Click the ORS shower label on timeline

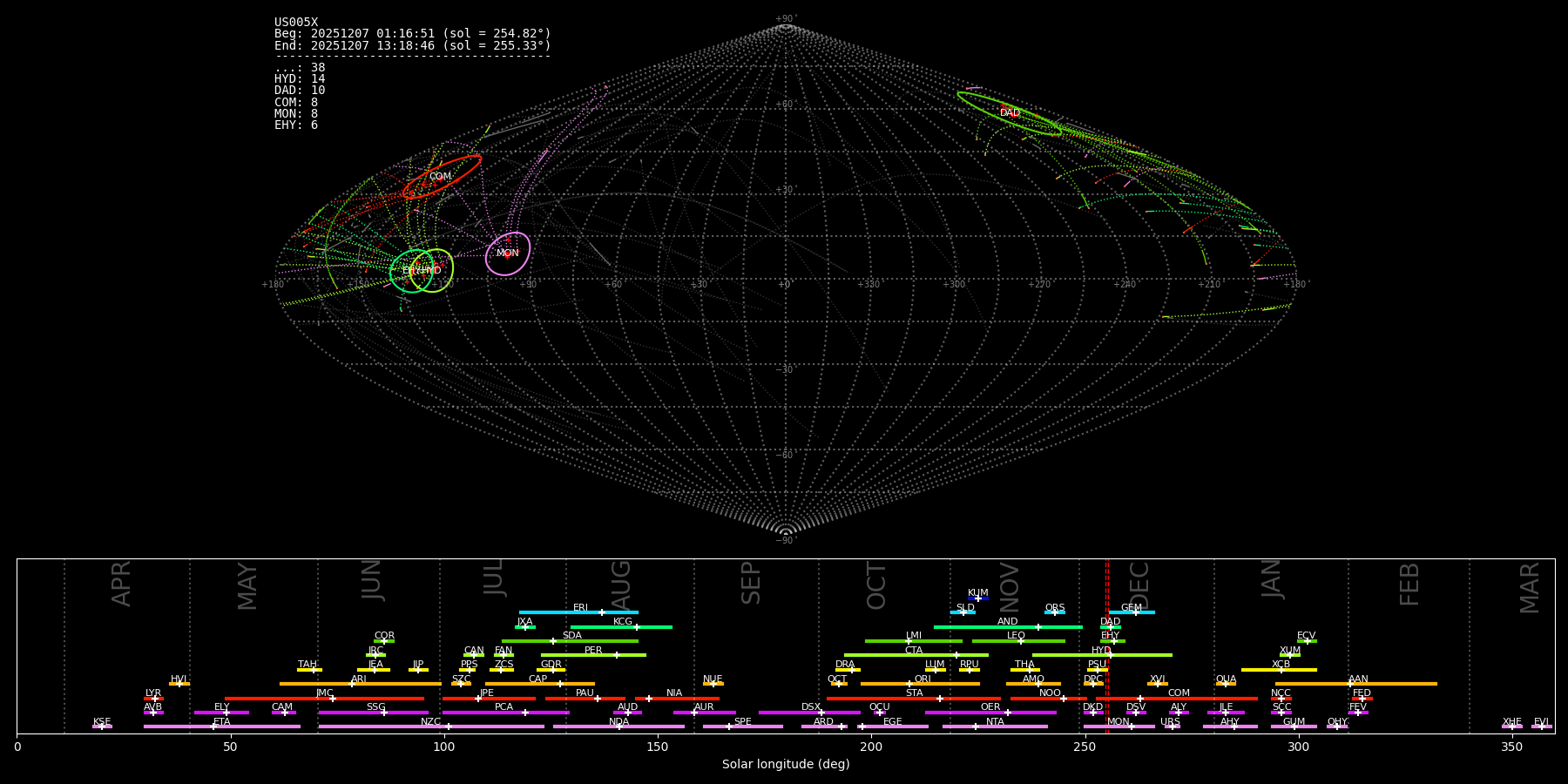1054,608
